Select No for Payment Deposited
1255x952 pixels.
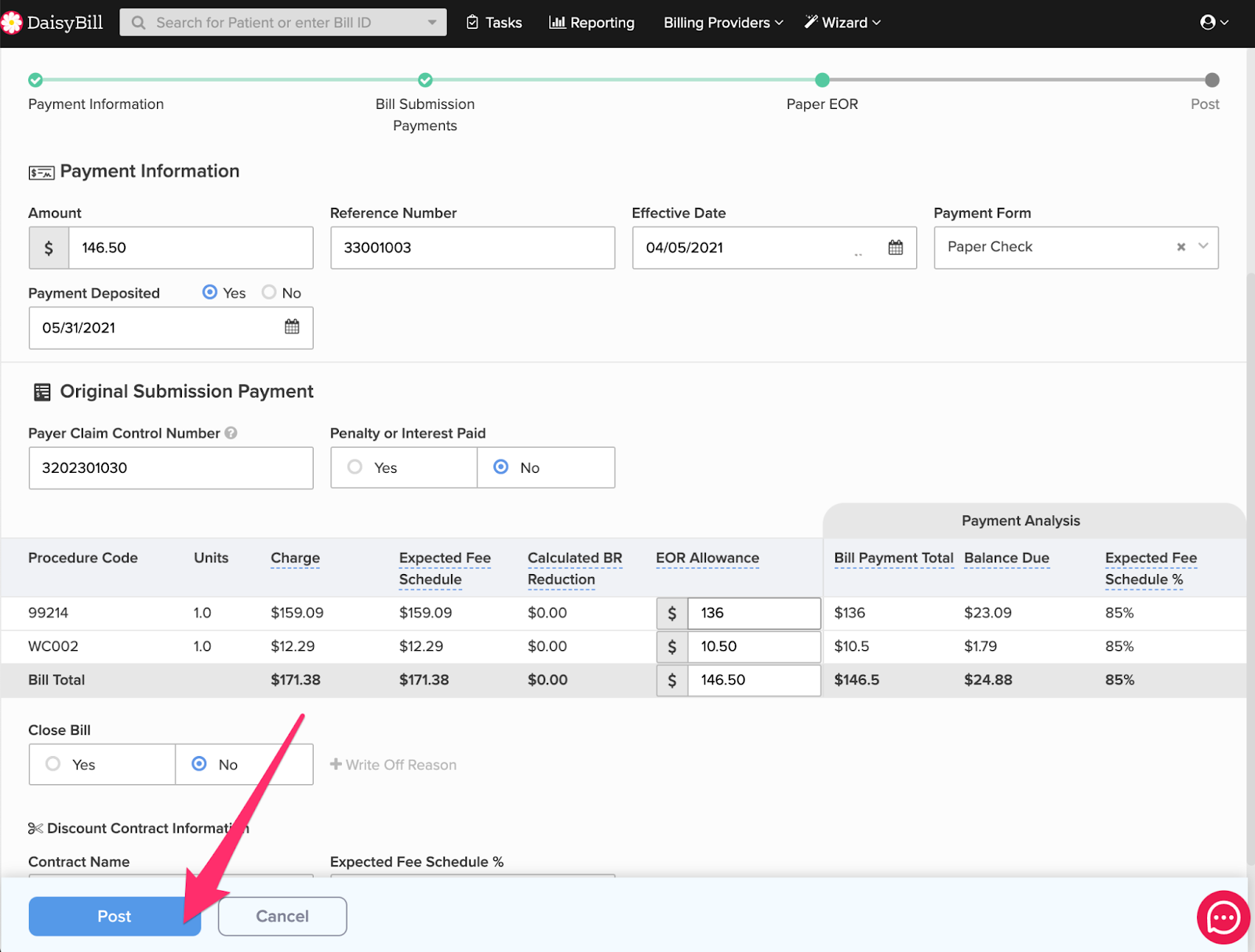[x=269, y=293]
